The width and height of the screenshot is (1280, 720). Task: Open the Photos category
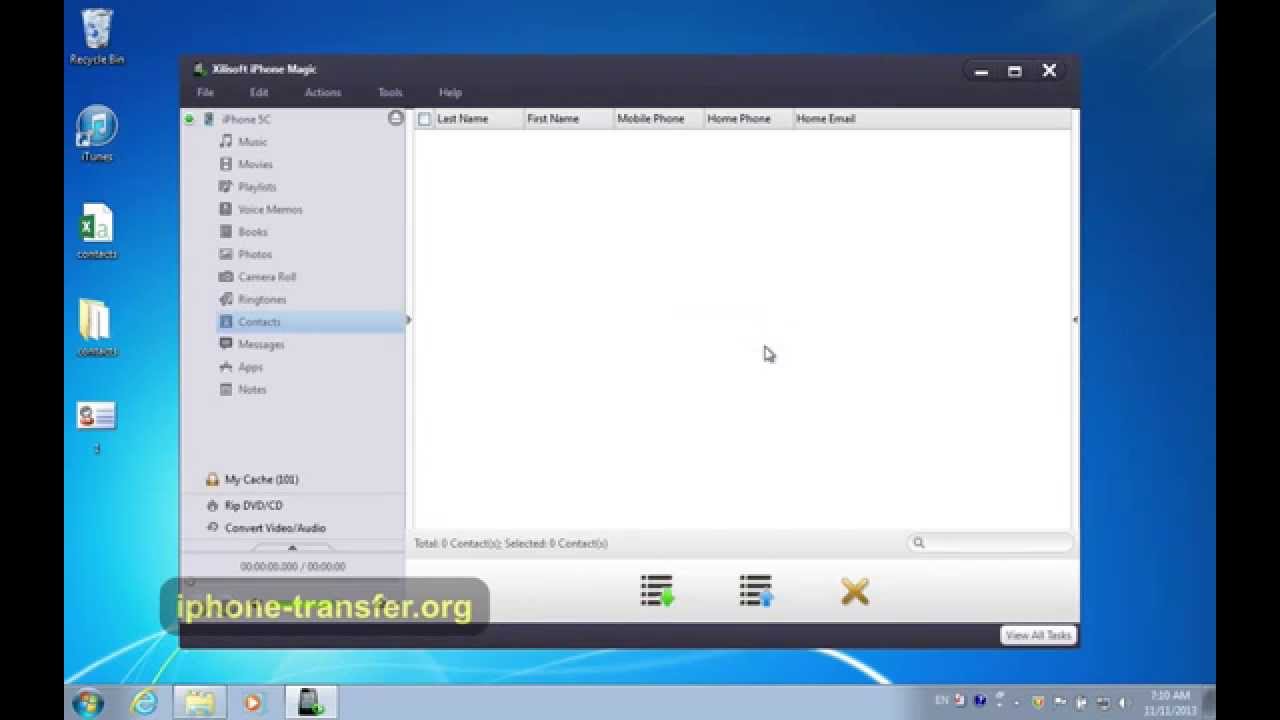point(255,254)
